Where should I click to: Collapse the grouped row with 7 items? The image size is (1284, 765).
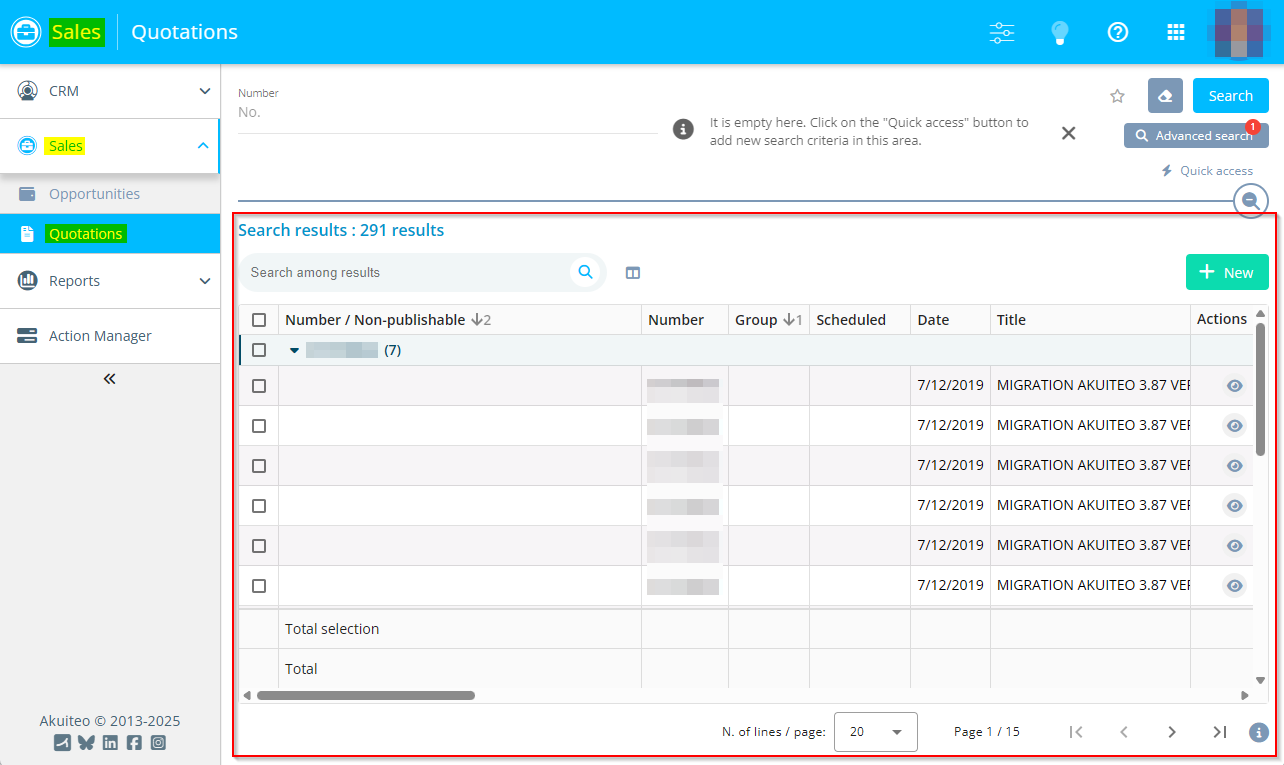tap(294, 351)
